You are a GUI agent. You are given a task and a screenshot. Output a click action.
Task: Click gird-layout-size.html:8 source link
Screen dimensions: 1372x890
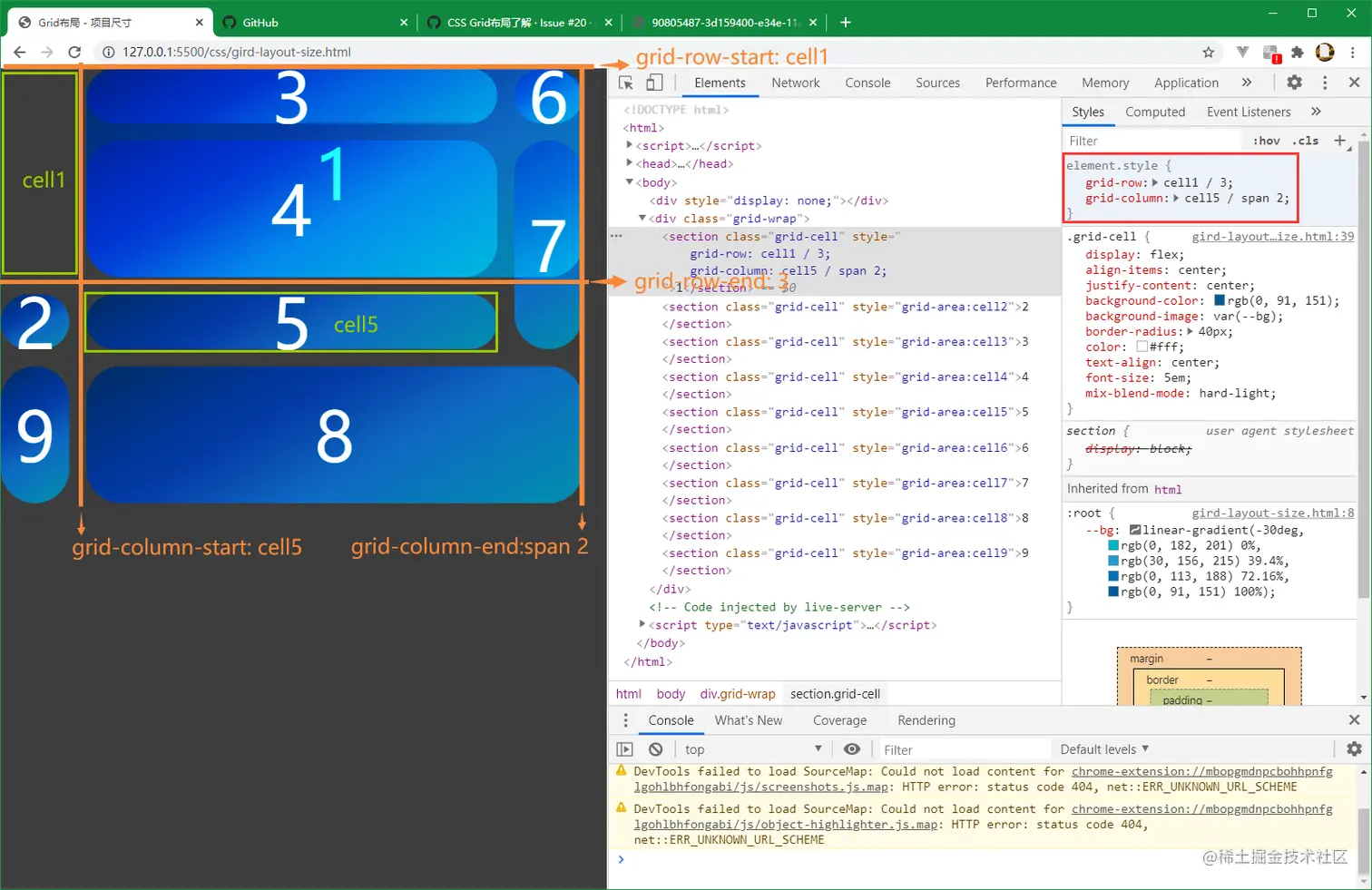click(x=1272, y=513)
